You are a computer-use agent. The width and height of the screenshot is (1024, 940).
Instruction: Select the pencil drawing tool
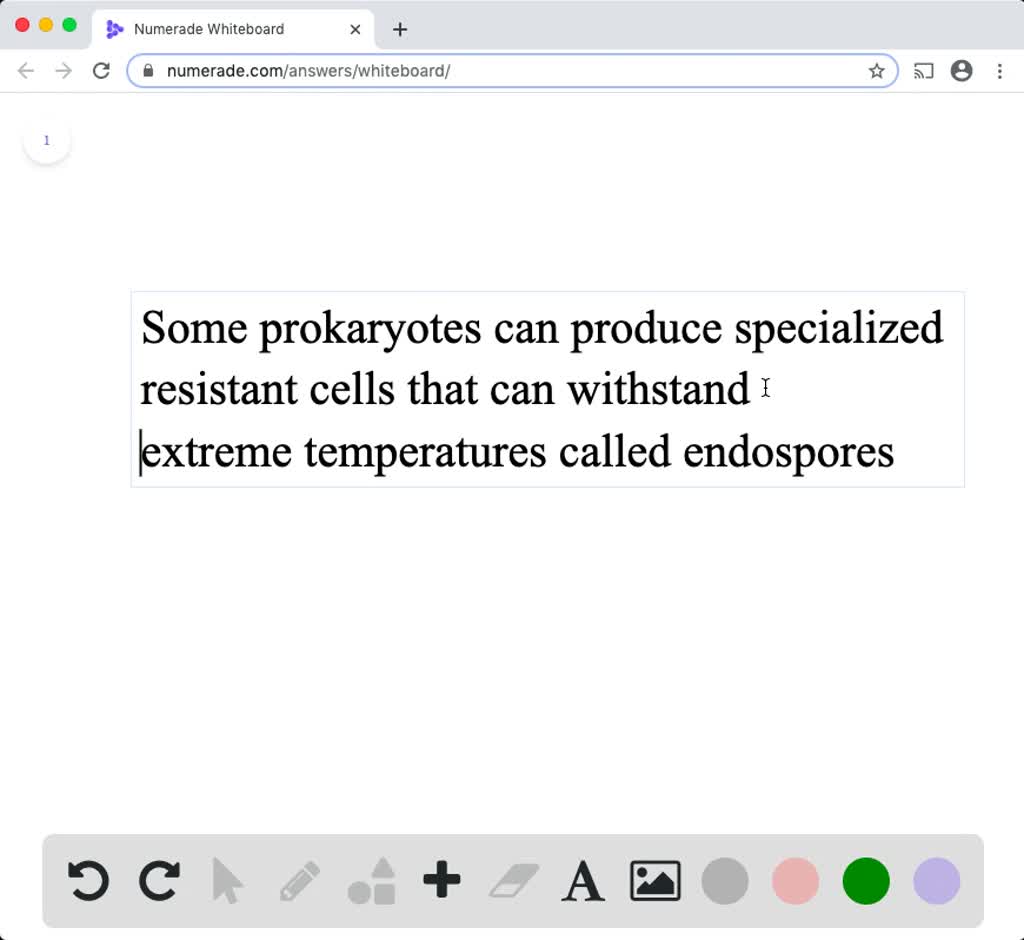coord(300,881)
